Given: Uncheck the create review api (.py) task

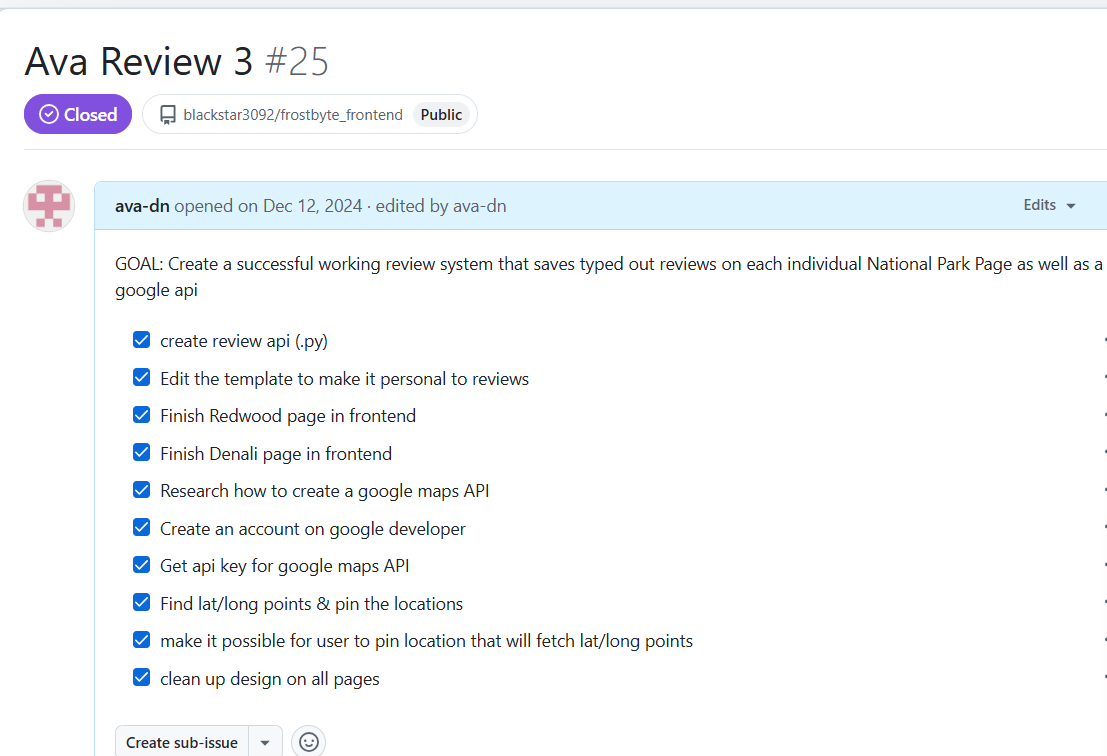Looking at the screenshot, I should pos(141,340).
